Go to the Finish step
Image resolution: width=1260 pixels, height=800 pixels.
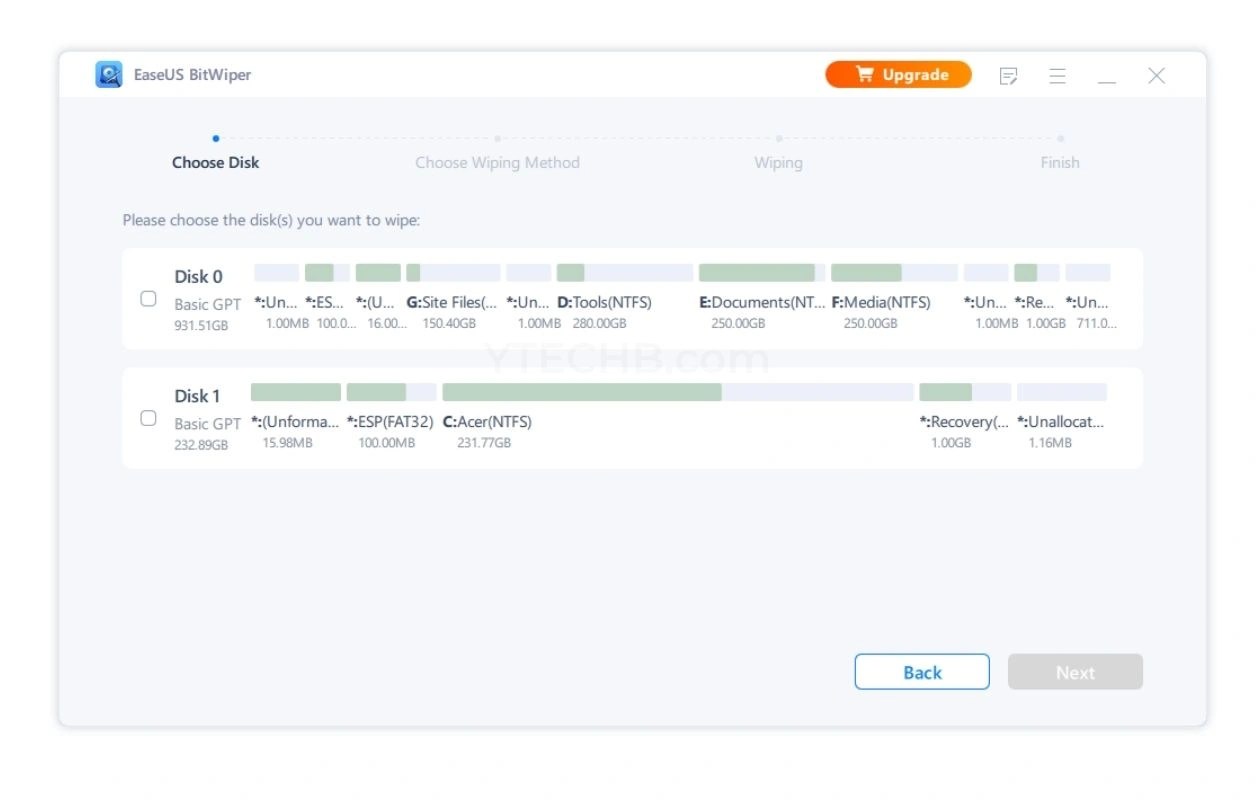(1060, 162)
